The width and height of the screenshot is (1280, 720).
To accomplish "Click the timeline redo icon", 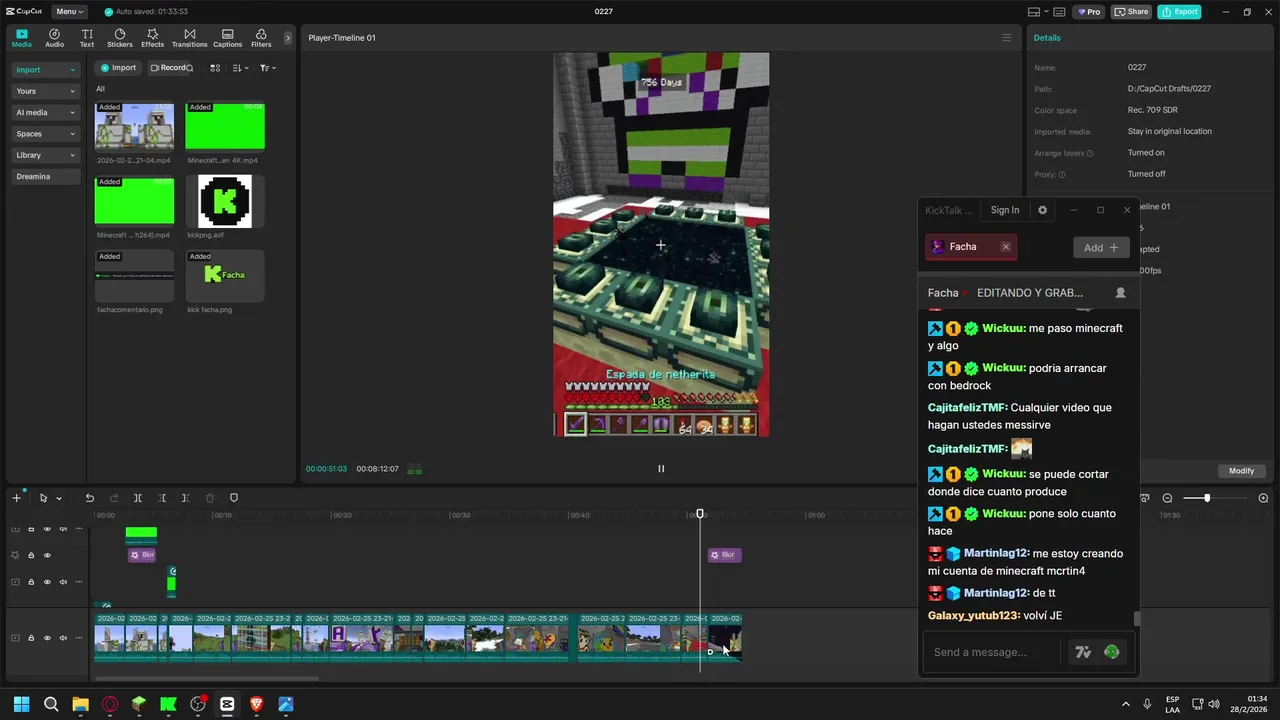I will coord(113,498).
